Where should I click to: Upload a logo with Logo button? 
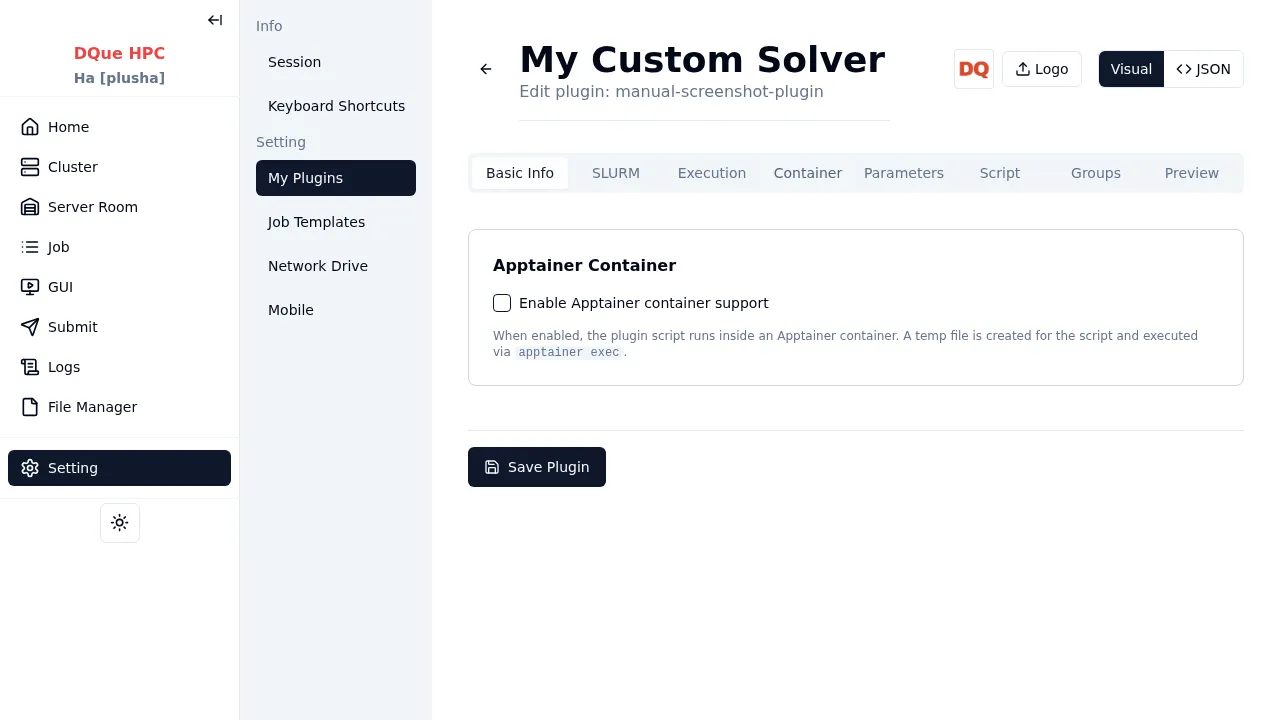pyautogui.click(x=1041, y=69)
